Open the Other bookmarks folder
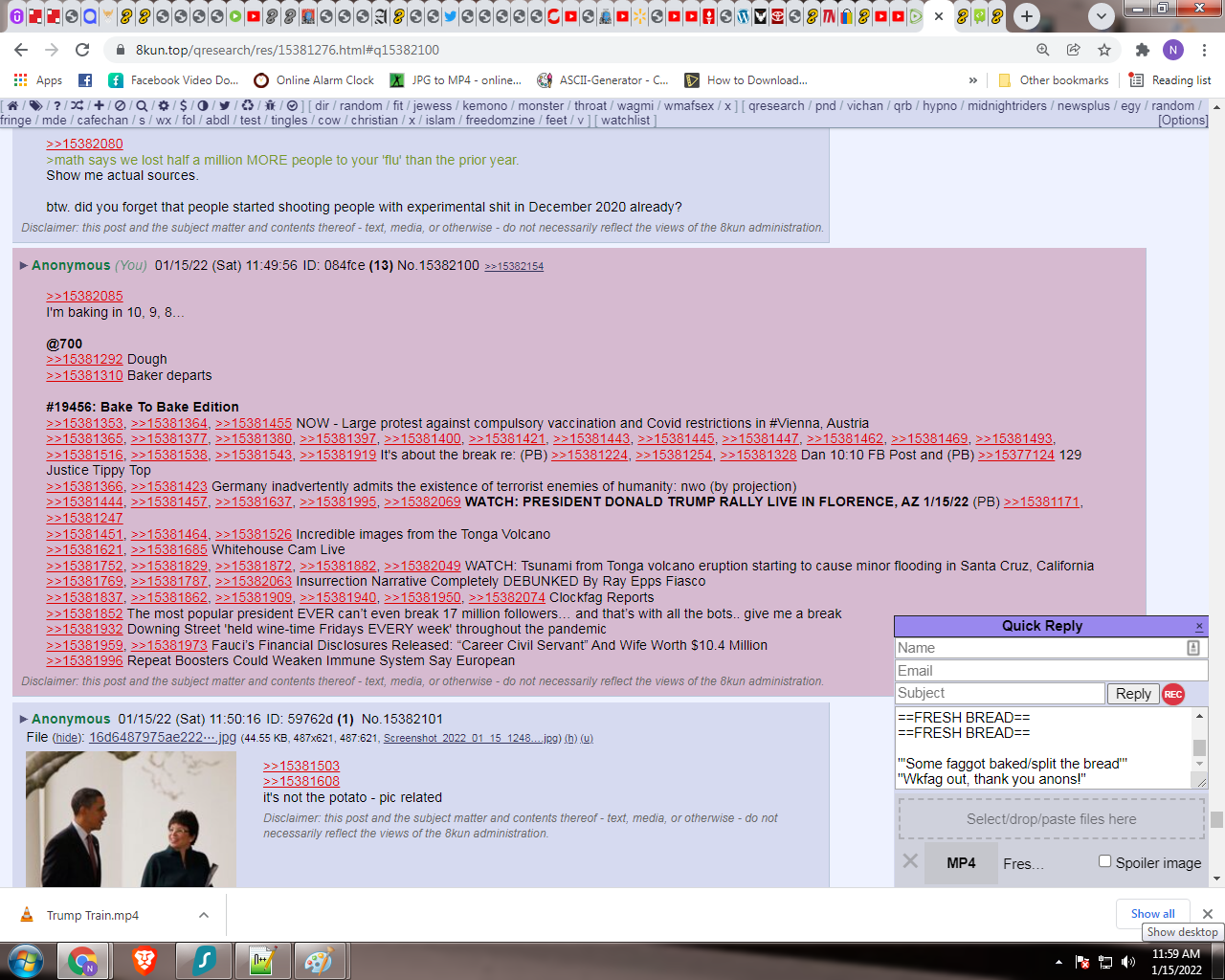The width and height of the screenshot is (1225, 980). 1053,80
